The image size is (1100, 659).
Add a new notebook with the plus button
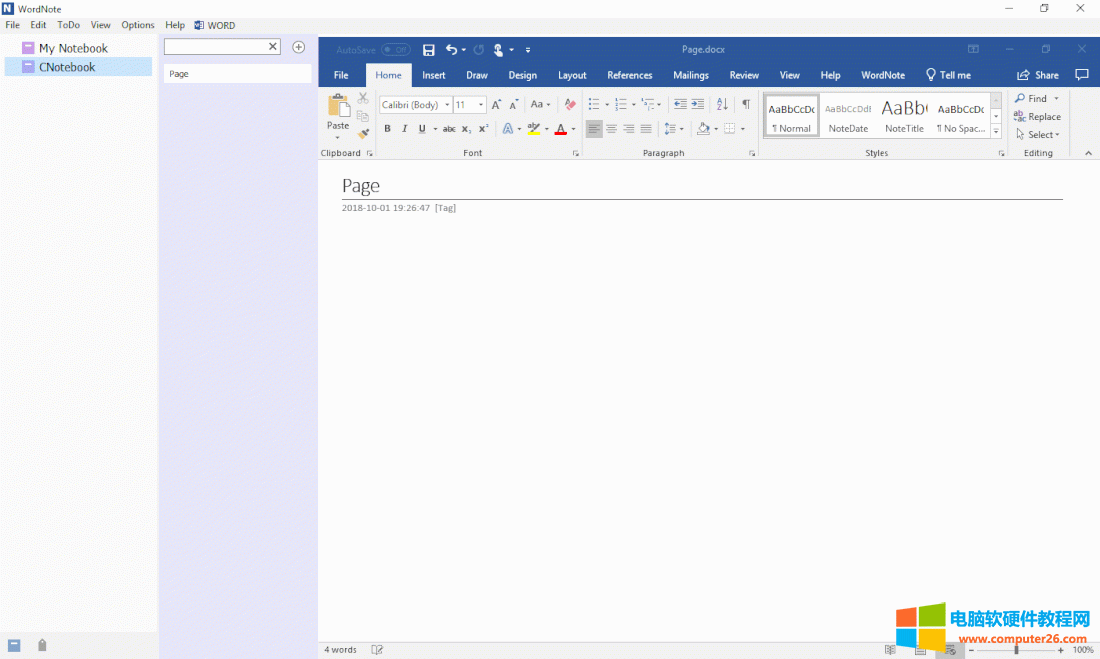click(298, 46)
